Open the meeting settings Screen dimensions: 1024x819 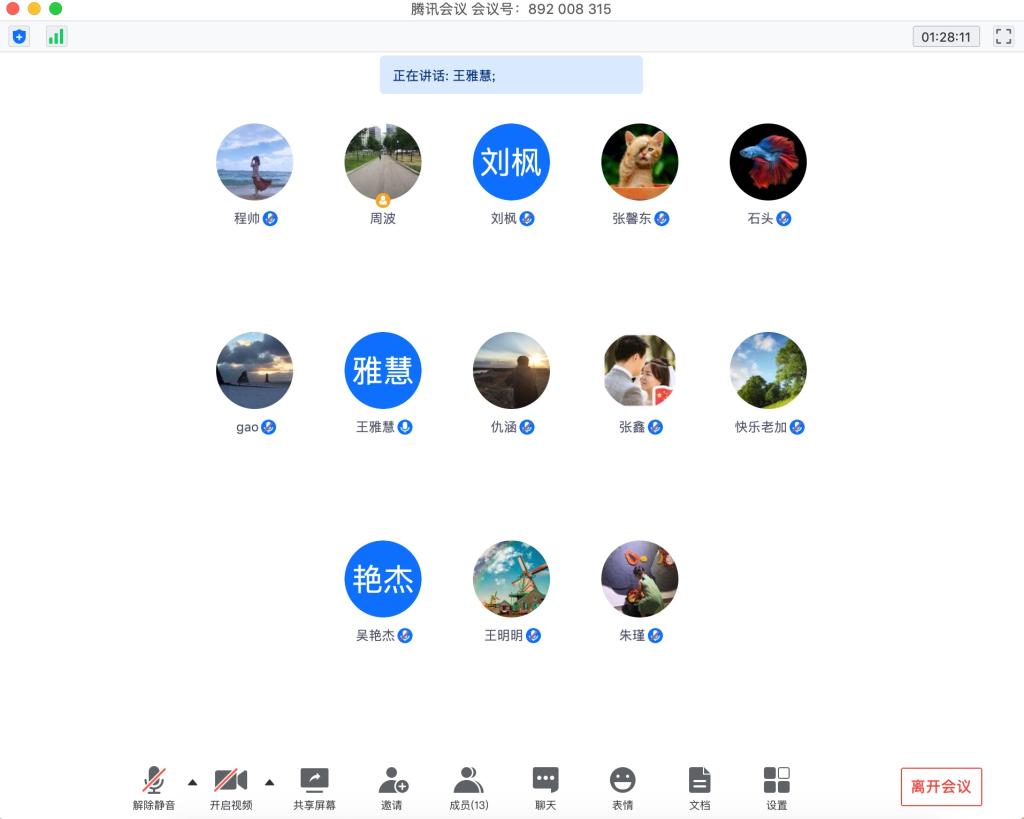[776, 787]
